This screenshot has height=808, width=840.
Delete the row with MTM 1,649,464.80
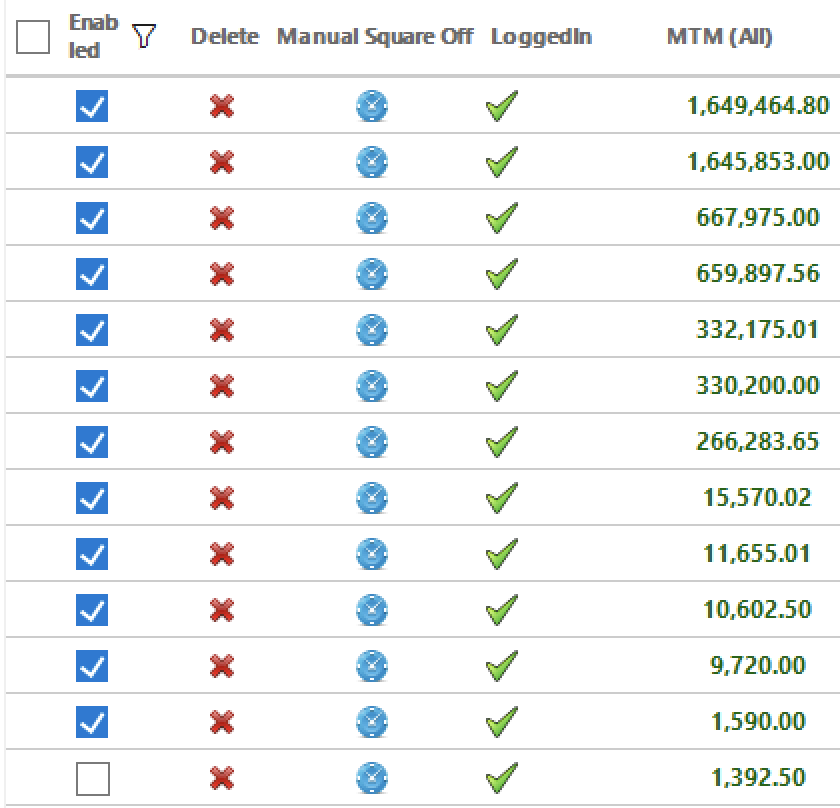click(x=222, y=106)
